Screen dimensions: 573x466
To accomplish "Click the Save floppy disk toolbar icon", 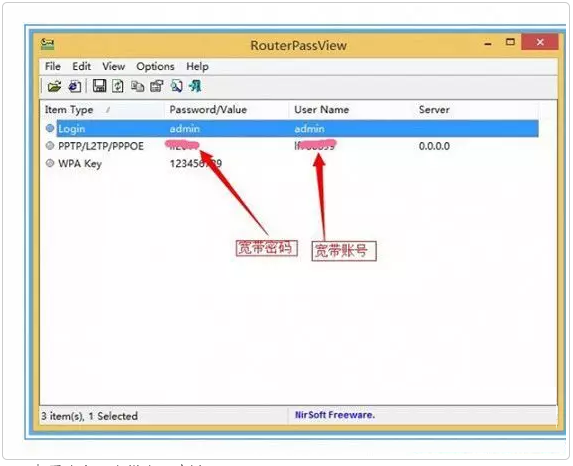I will [99, 86].
